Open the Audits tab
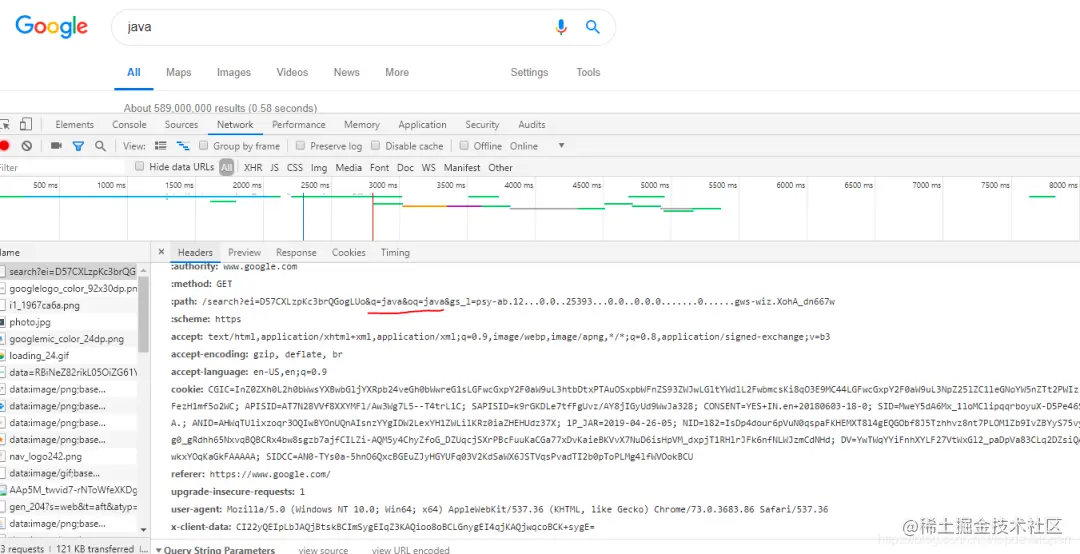1080x554 pixels. click(532, 125)
